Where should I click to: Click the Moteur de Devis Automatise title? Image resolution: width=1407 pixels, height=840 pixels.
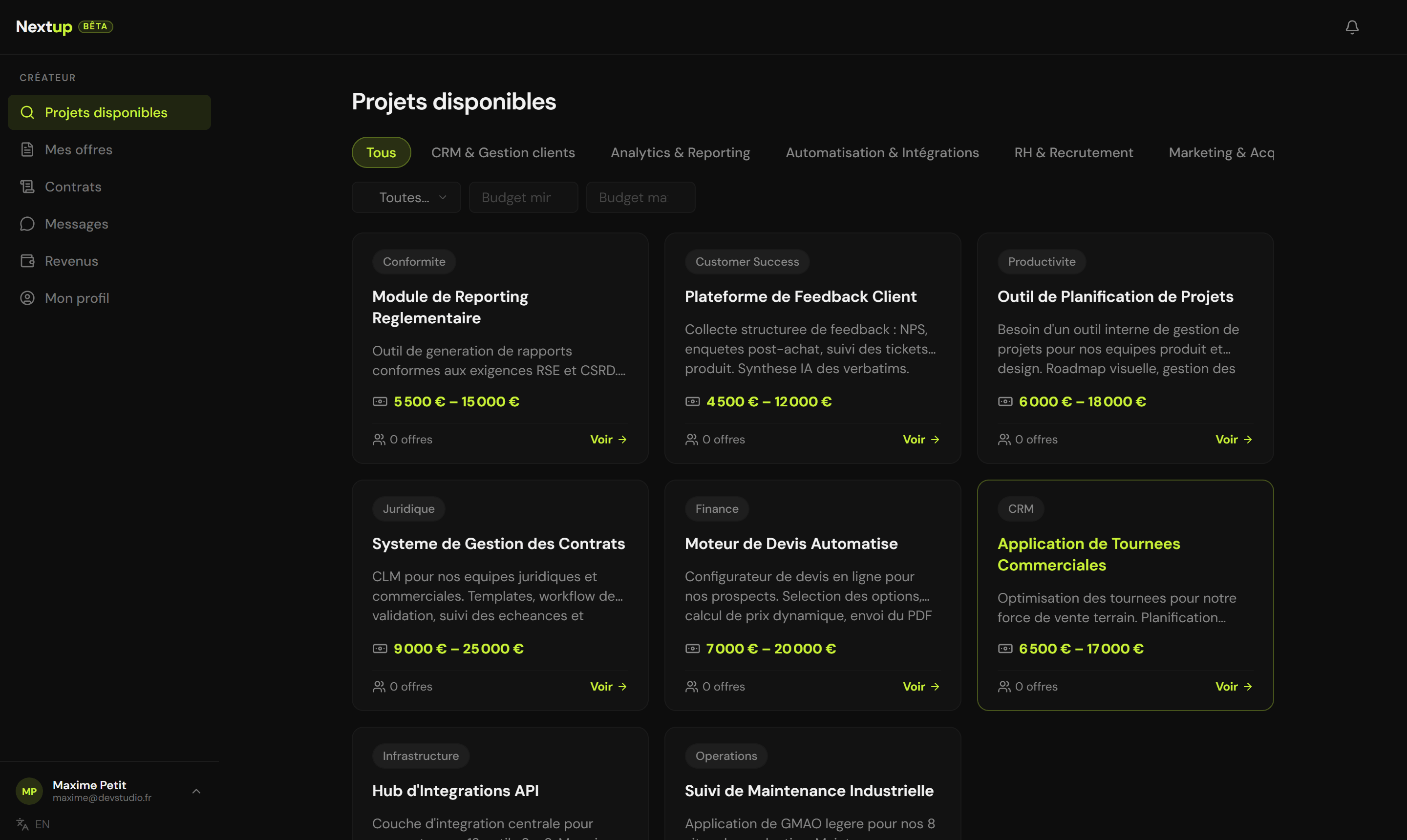coord(791,544)
